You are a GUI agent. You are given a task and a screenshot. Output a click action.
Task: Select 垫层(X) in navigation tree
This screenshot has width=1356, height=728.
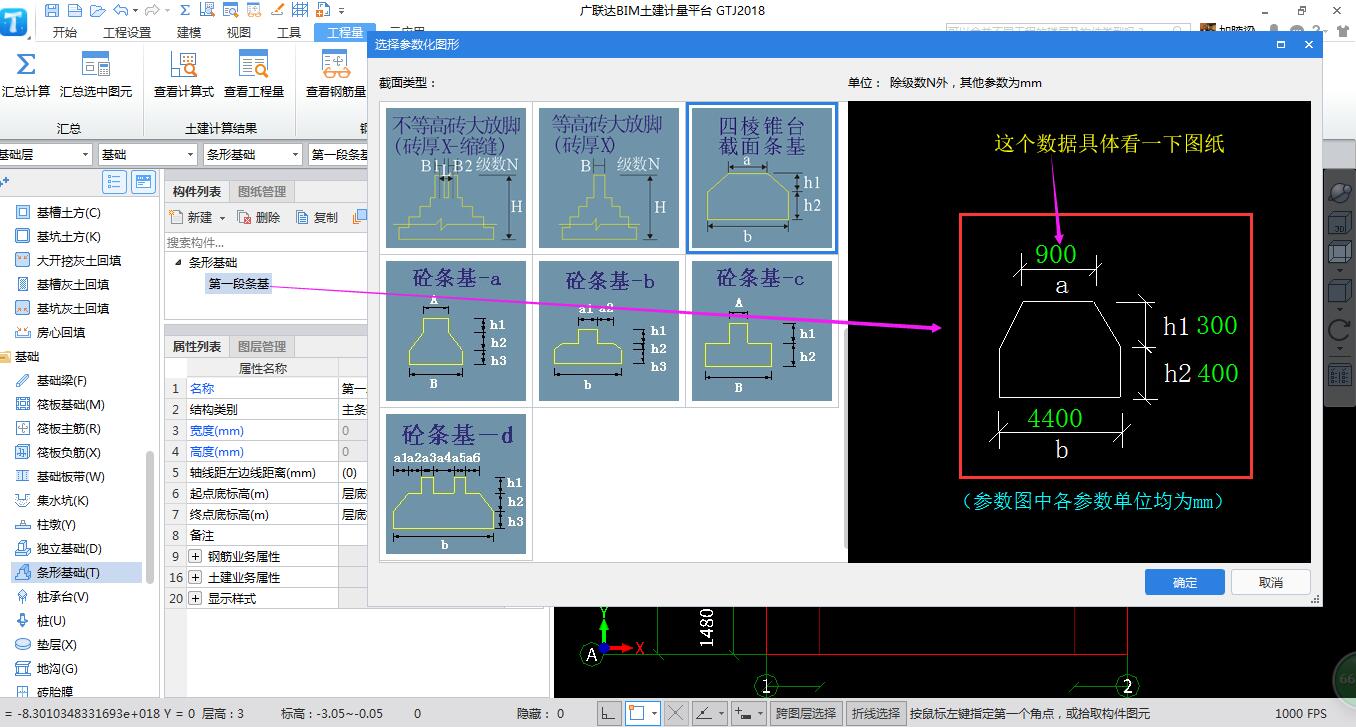point(56,644)
